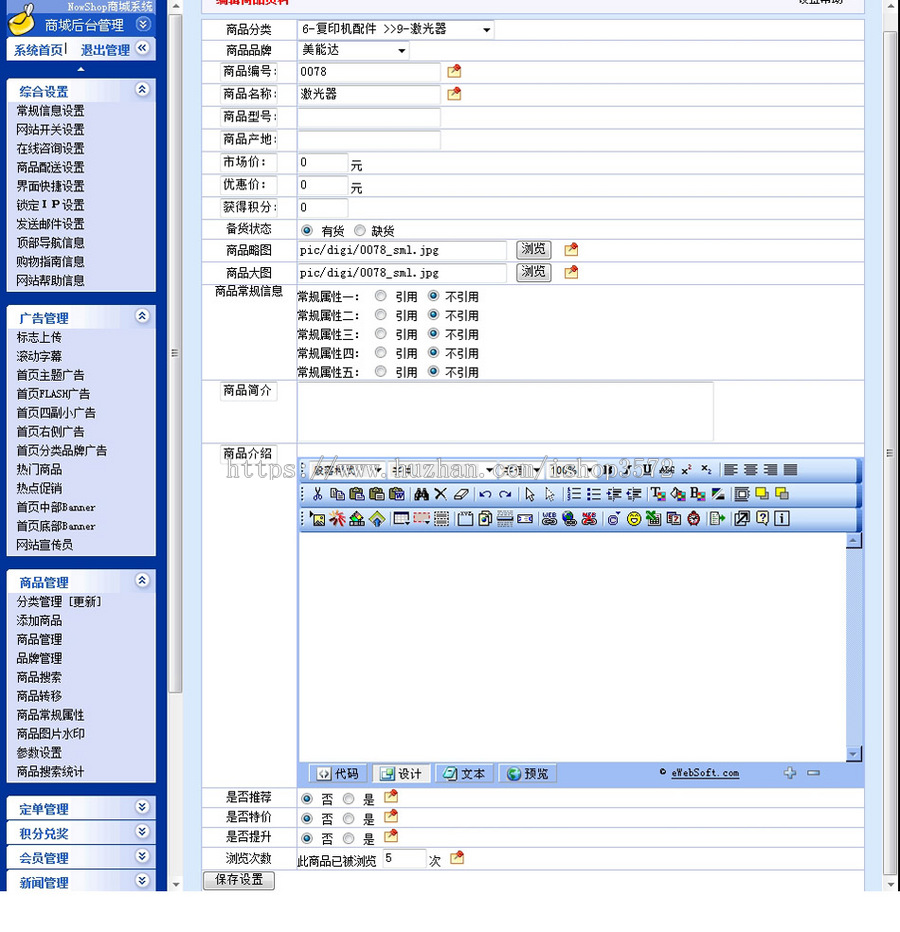The width and height of the screenshot is (900, 932).
Task: Click 浏览 button for 商品略图
Action: (x=534, y=250)
